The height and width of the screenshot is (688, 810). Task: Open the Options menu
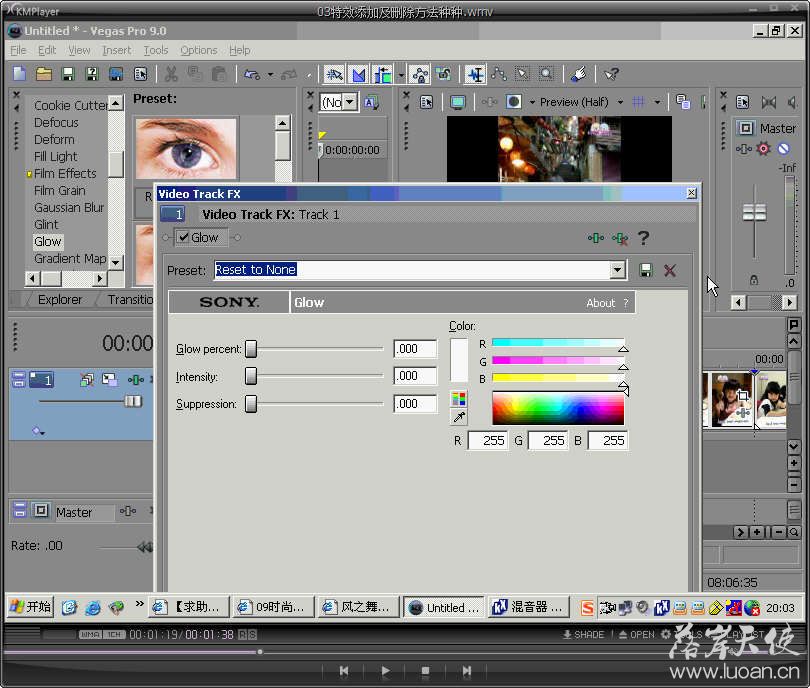pos(198,50)
